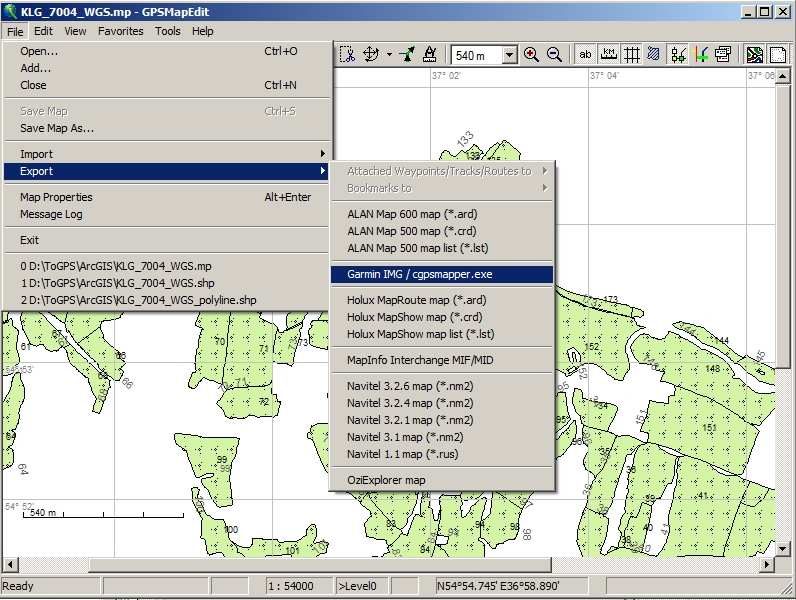The image size is (796, 600).
Task: Click the windows properties toolbar icon
Action: (722, 54)
